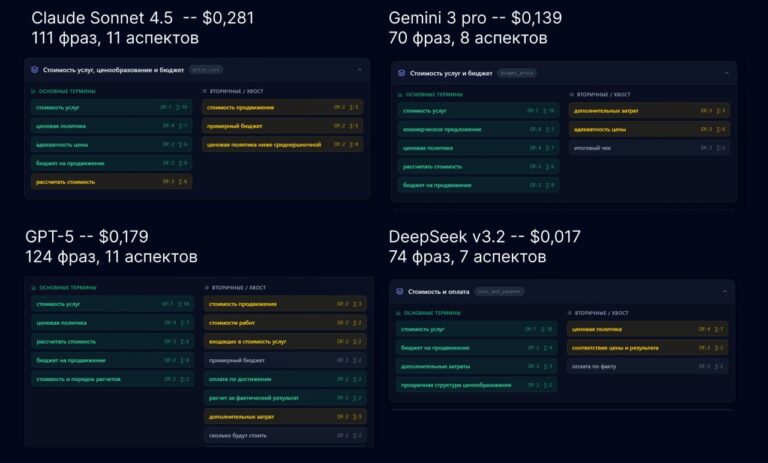The image size is (768, 463).
Task: Click the stack icon beside «Стоимость услуг и бюджет»
Action: point(401,73)
